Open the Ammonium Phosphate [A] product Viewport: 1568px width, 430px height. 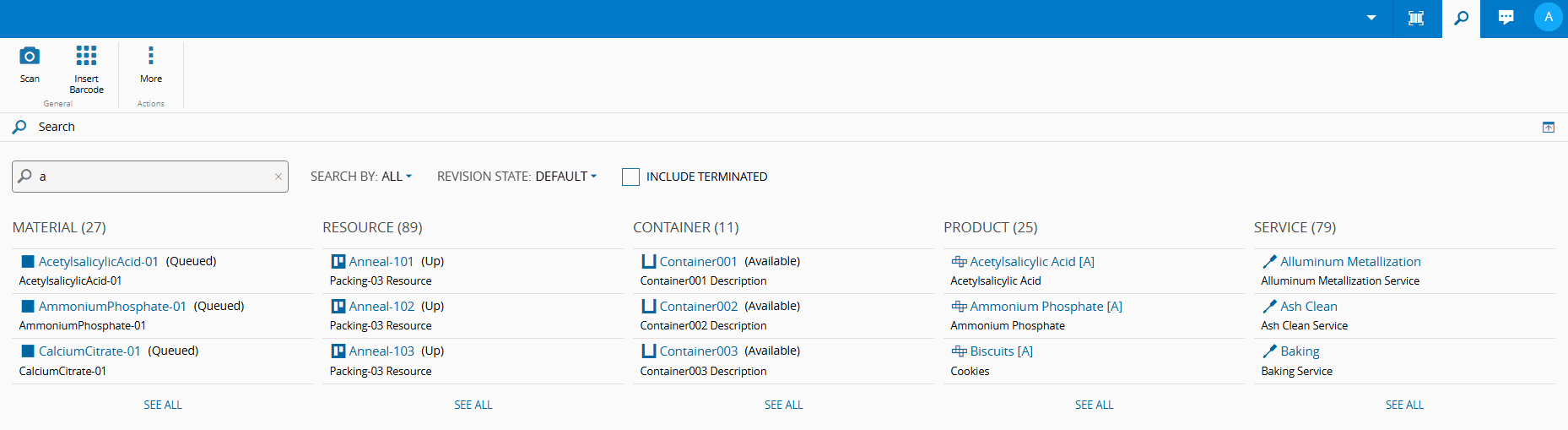point(1046,307)
